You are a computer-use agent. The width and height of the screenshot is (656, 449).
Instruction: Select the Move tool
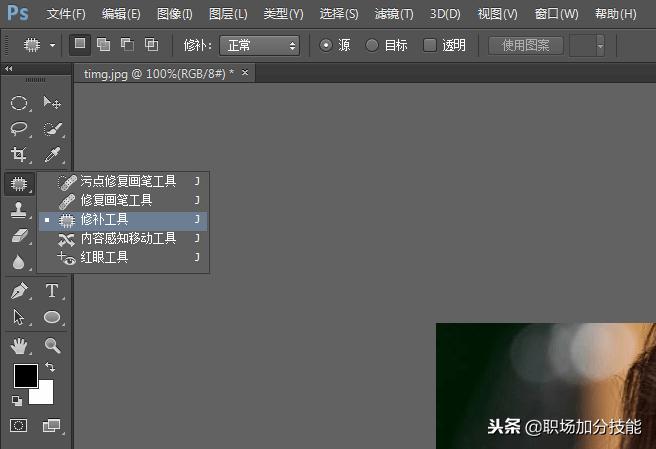[52, 103]
